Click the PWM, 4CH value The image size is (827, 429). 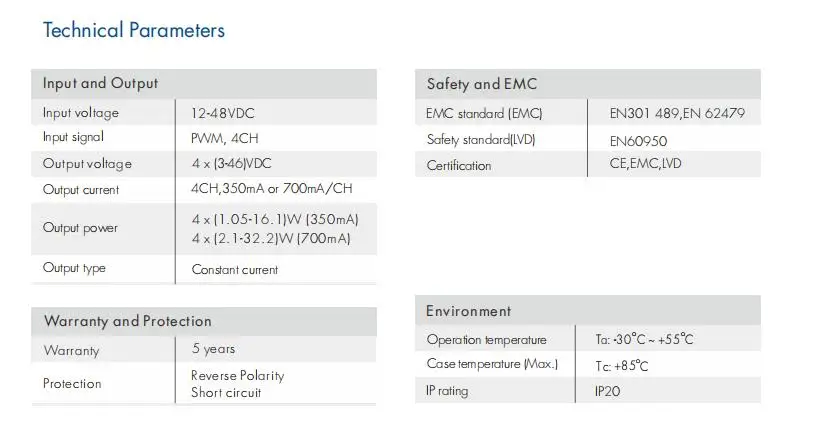tap(225, 138)
